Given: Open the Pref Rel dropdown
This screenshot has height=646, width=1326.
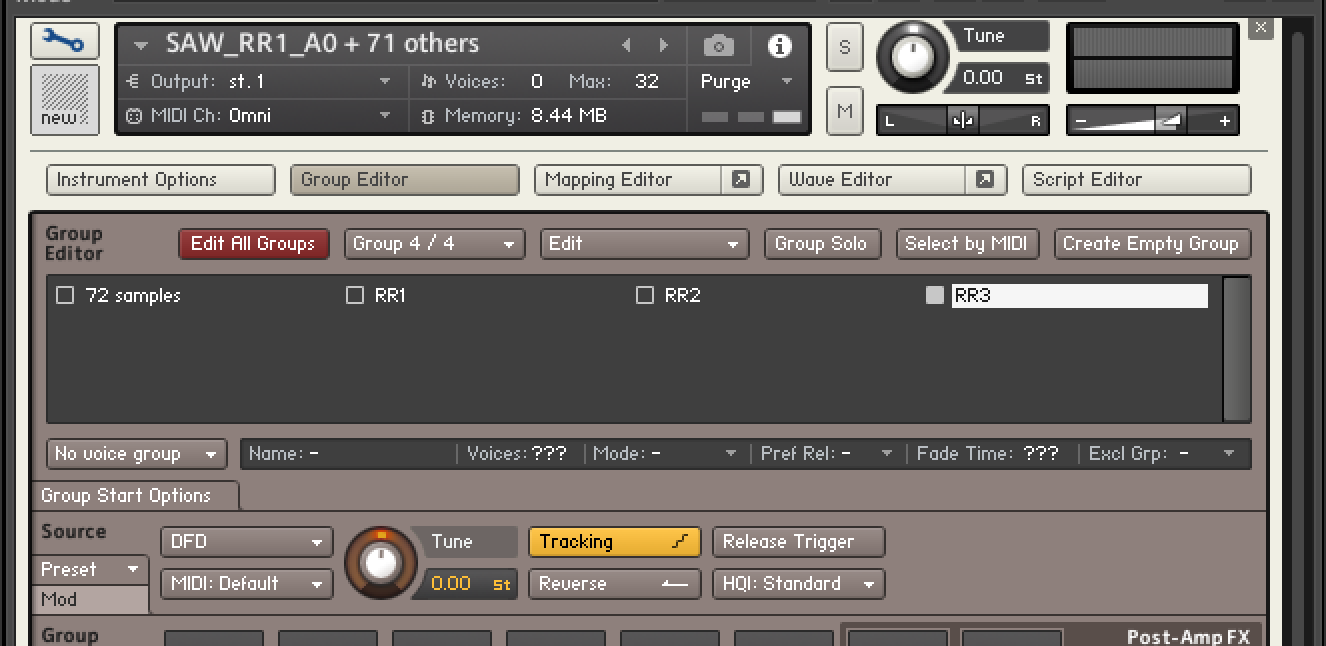Looking at the screenshot, I should [x=827, y=454].
